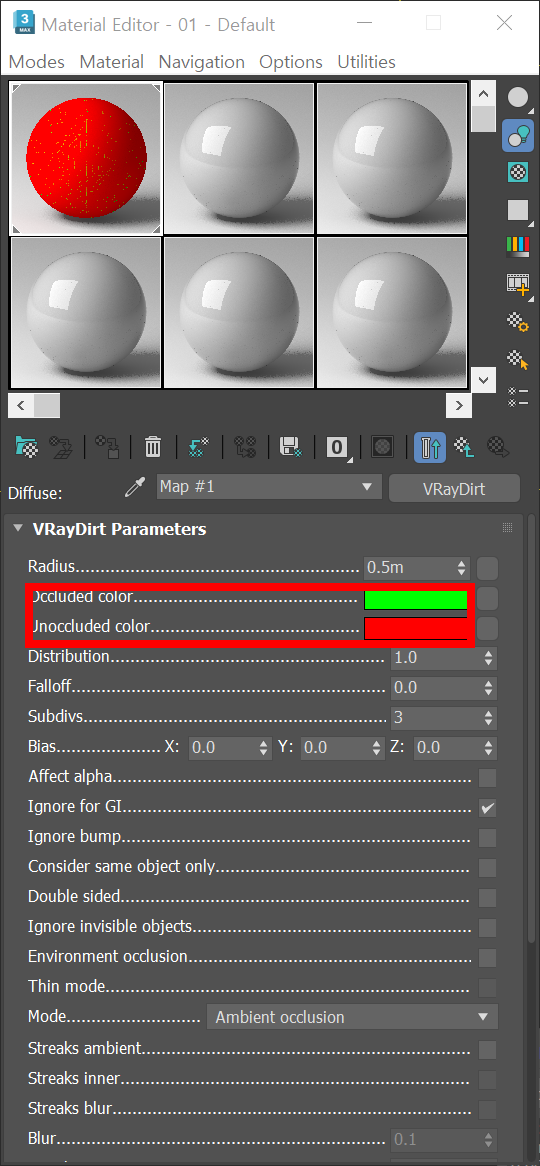This screenshot has height=1166, width=540.
Task: Click the Occluded color map slot button
Action: click(x=487, y=599)
